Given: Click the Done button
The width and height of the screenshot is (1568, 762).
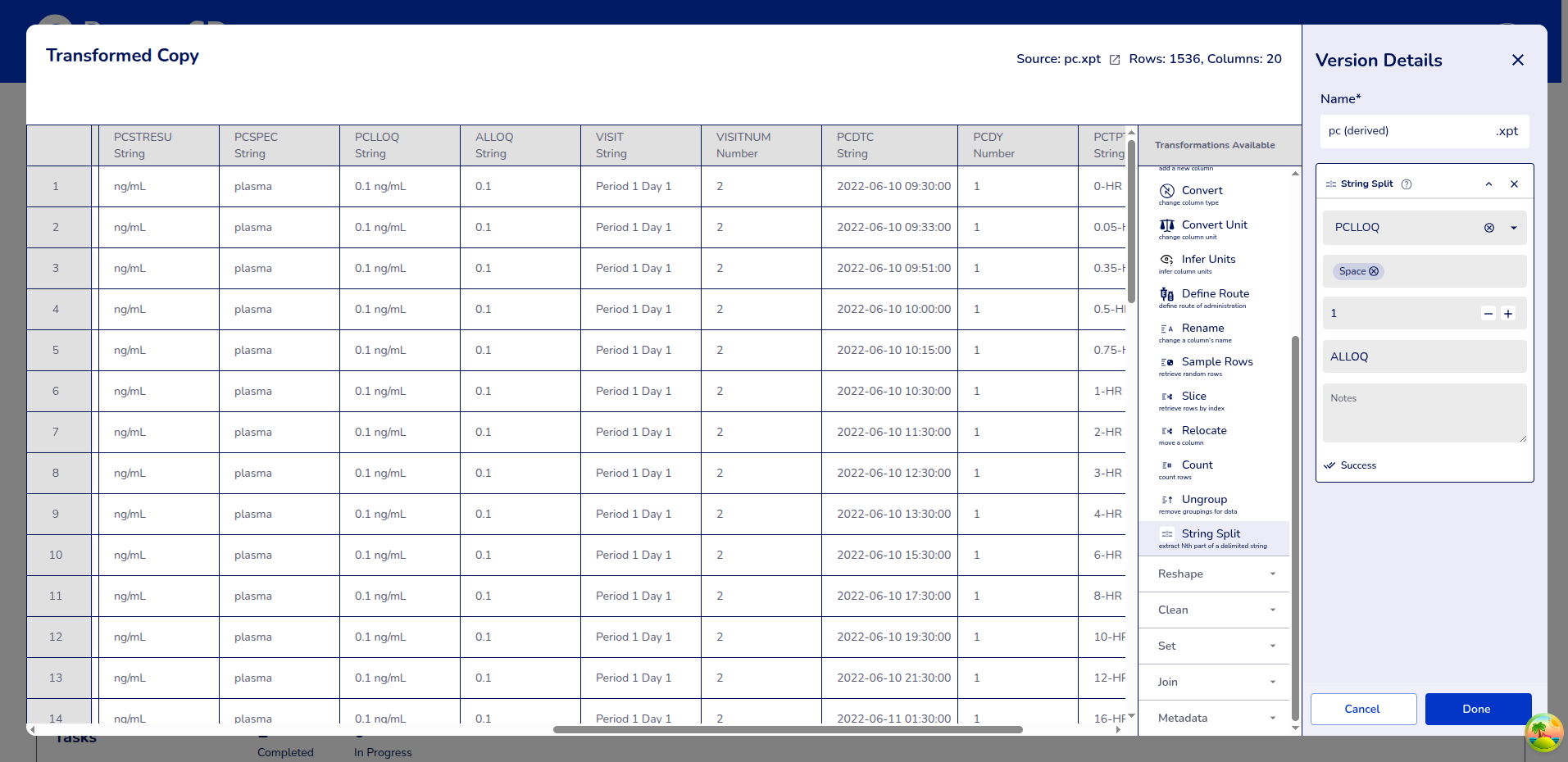Looking at the screenshot, I should 1477,710.
